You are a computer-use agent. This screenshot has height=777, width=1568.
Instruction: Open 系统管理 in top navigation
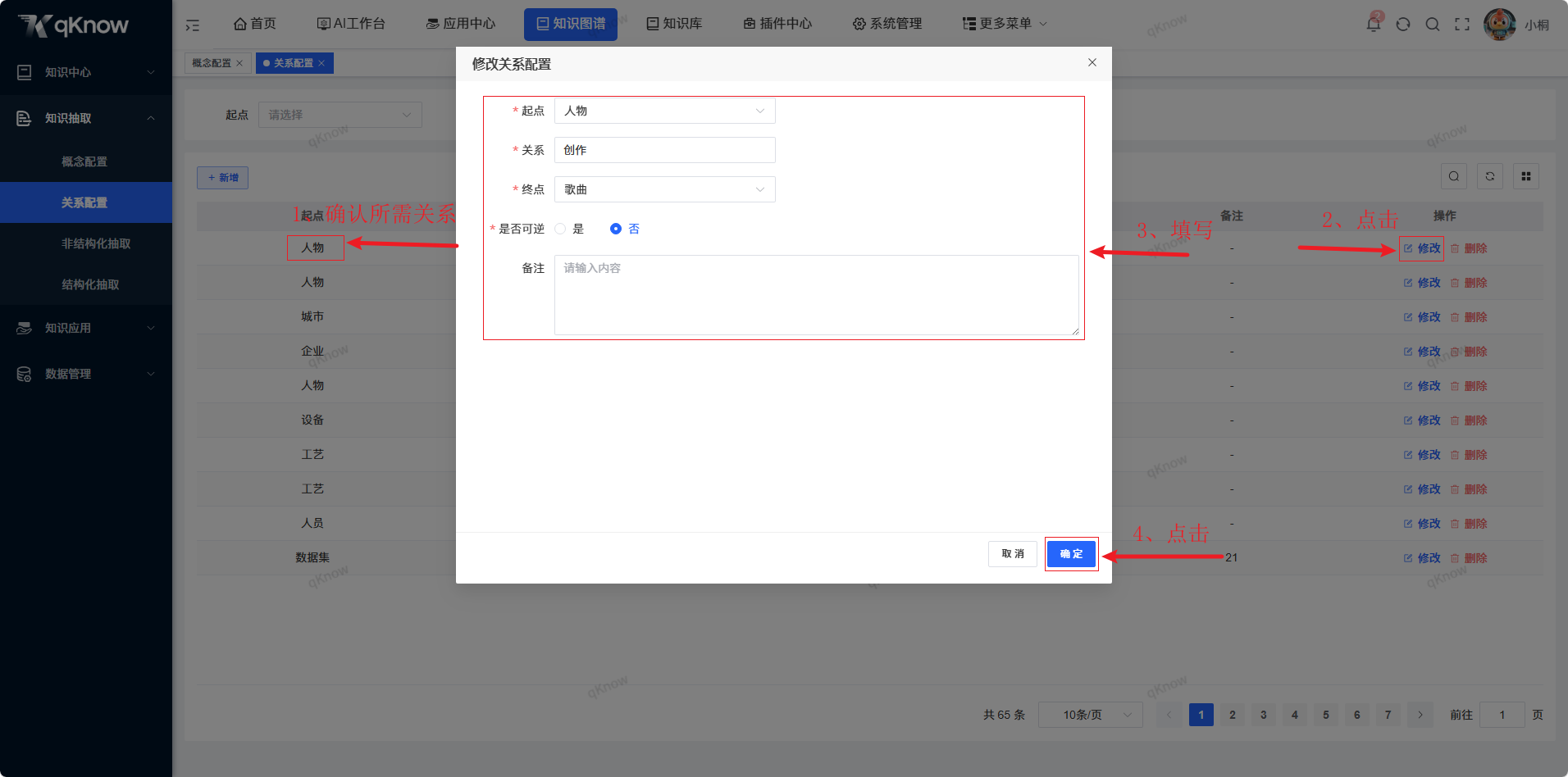pos(887,24)
